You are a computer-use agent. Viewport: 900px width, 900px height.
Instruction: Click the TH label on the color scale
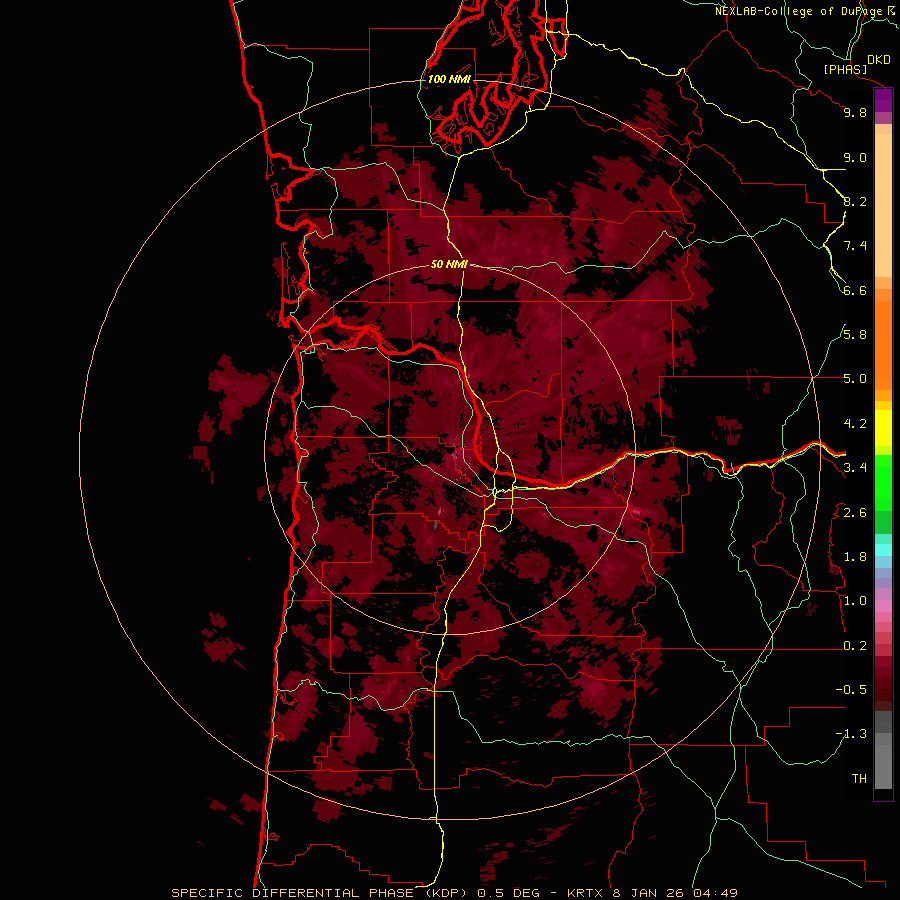tap(859, 779)
